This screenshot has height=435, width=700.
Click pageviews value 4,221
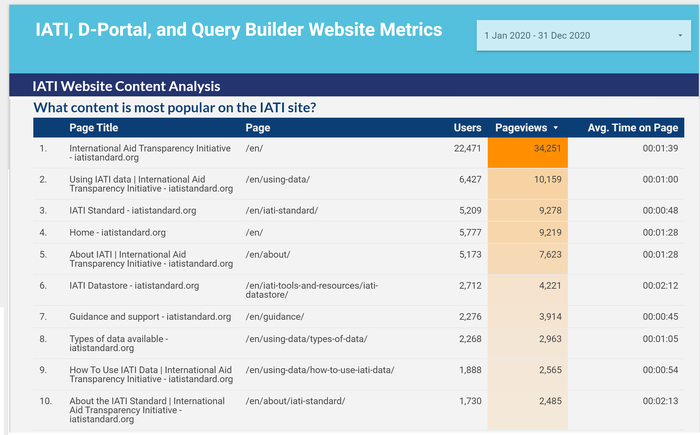(550, 286)
